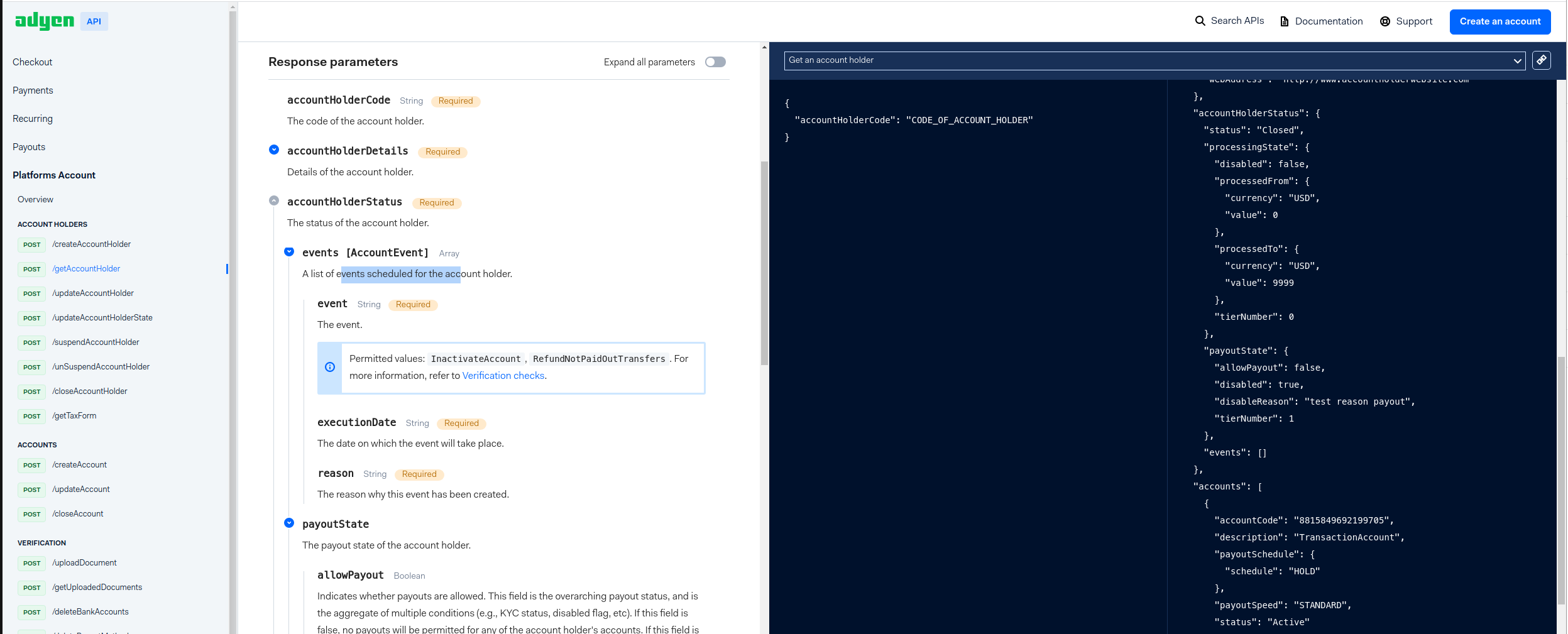Expand the events [AccountEvent] parameter
This screenshot has width=1568, height=634.
click(289, 251)
